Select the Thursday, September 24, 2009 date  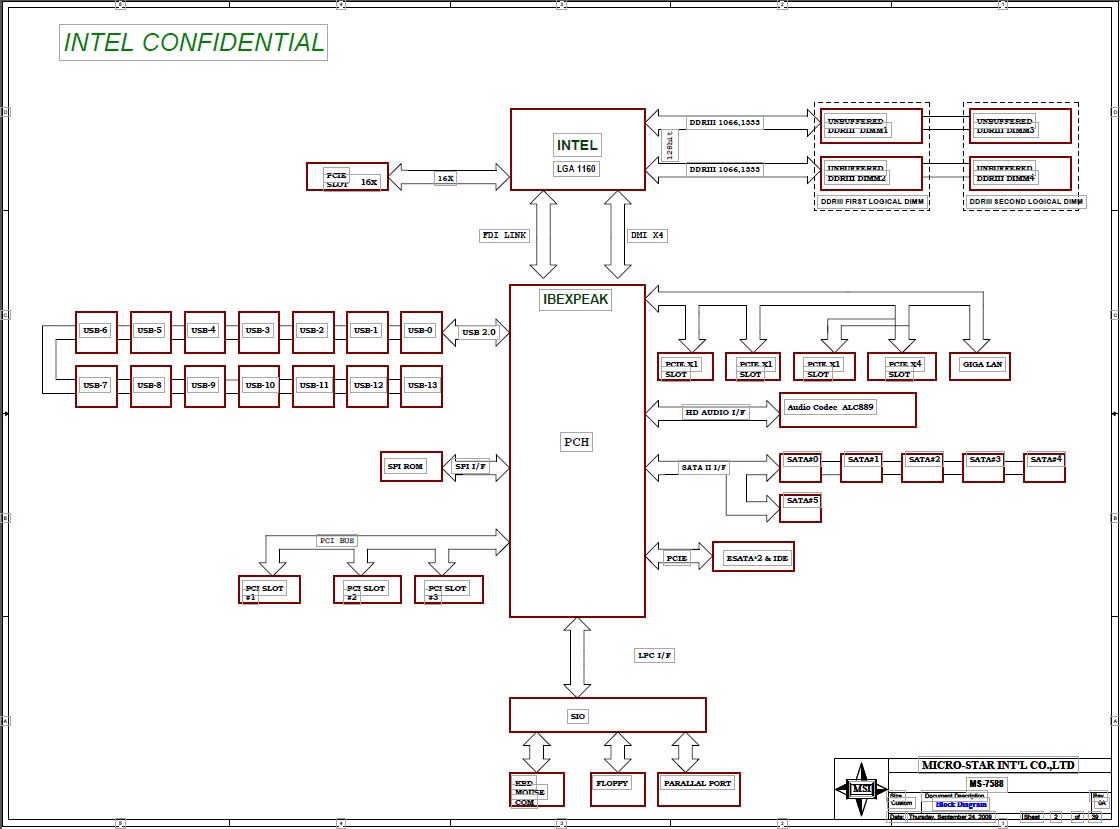point(949,816)
